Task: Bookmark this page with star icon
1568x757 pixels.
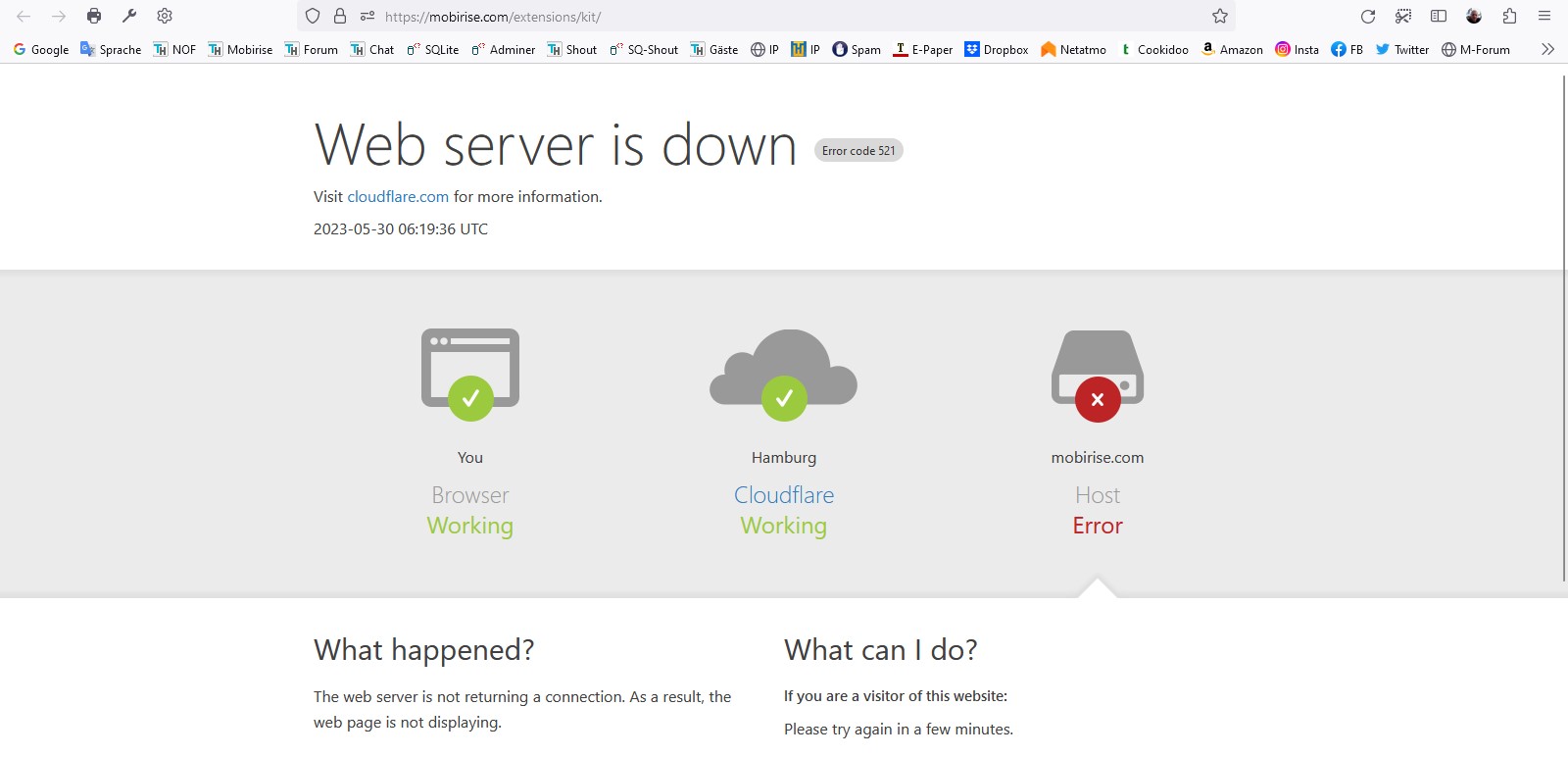Action: (1220, 16)
